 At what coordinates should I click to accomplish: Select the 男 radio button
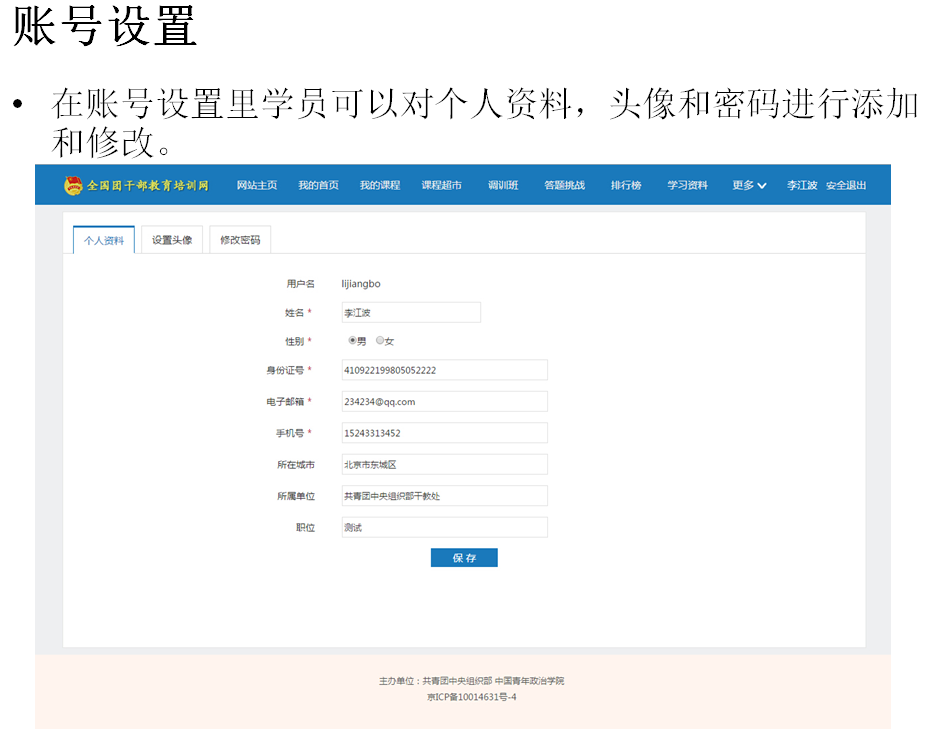pos(352,340)
